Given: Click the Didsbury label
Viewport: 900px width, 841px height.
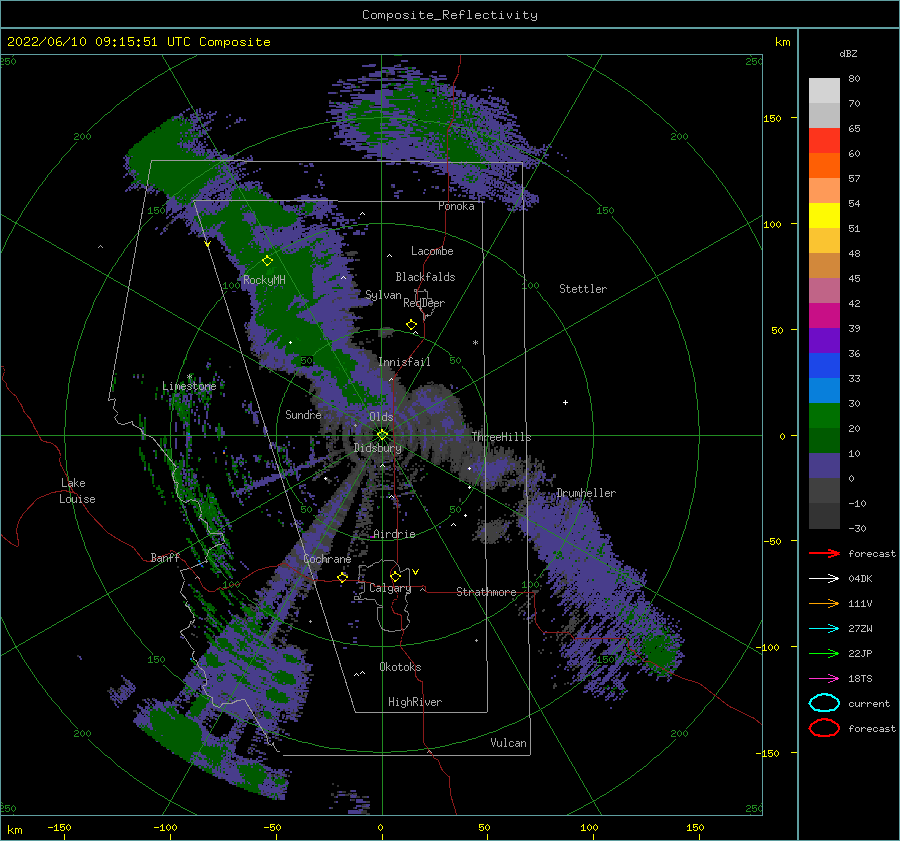Looking at the screenshot, I should [377, 448].
